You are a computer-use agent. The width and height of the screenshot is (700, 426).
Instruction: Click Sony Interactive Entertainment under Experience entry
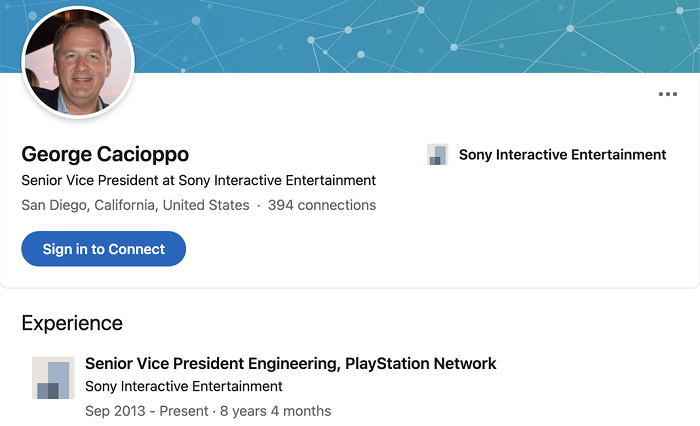tap(184, 386)
